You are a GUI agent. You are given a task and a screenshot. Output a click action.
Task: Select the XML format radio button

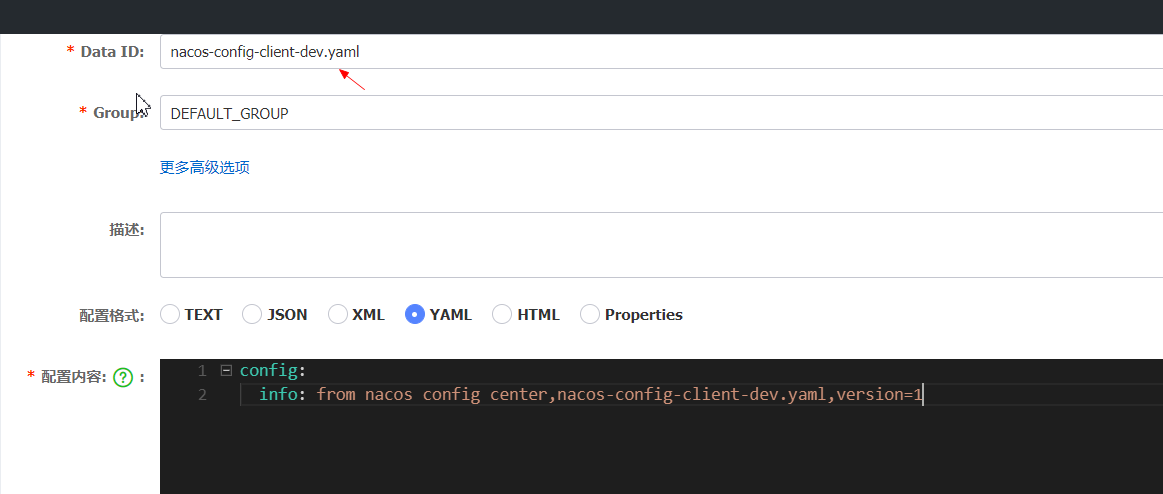click(x=337, y=314)
